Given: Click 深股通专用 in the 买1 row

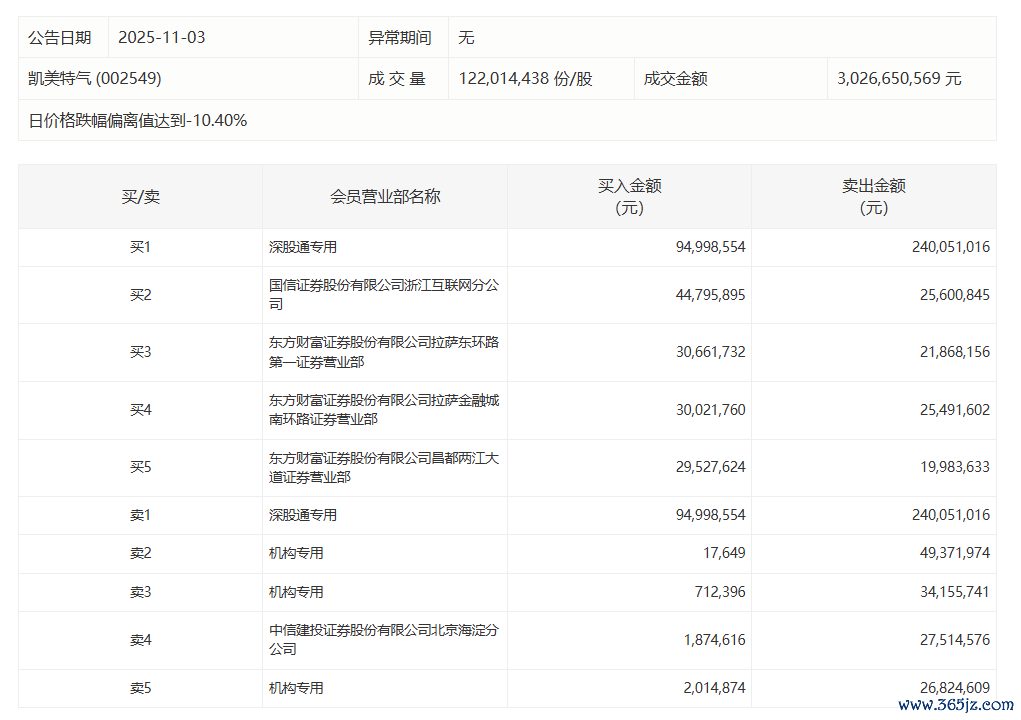Looking at the screenshot, I should pos(303,247).
